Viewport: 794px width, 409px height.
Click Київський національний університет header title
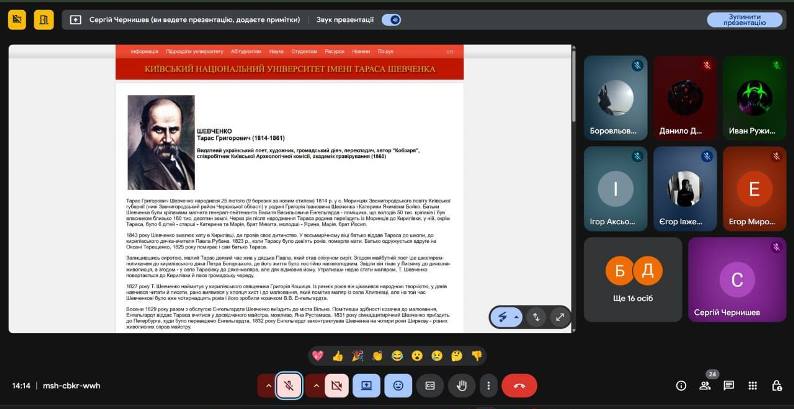290,69
